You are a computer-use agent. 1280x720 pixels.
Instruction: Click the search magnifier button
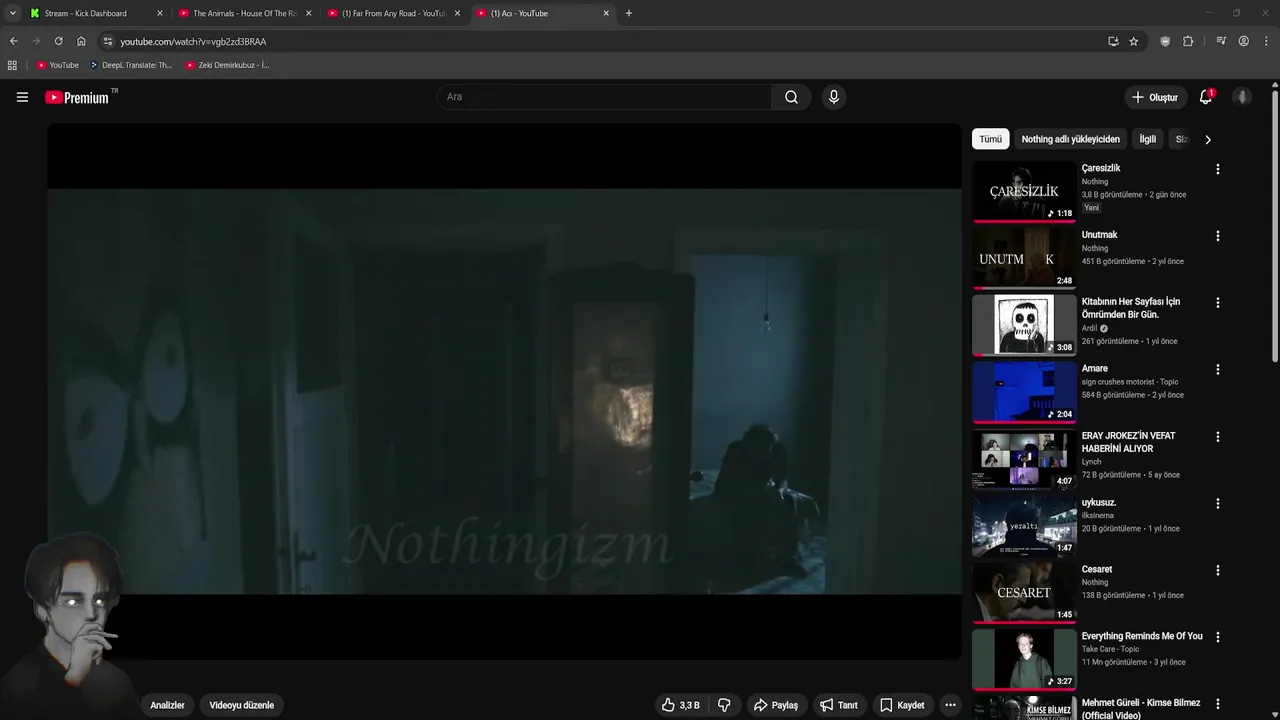(x=791, y=97)
